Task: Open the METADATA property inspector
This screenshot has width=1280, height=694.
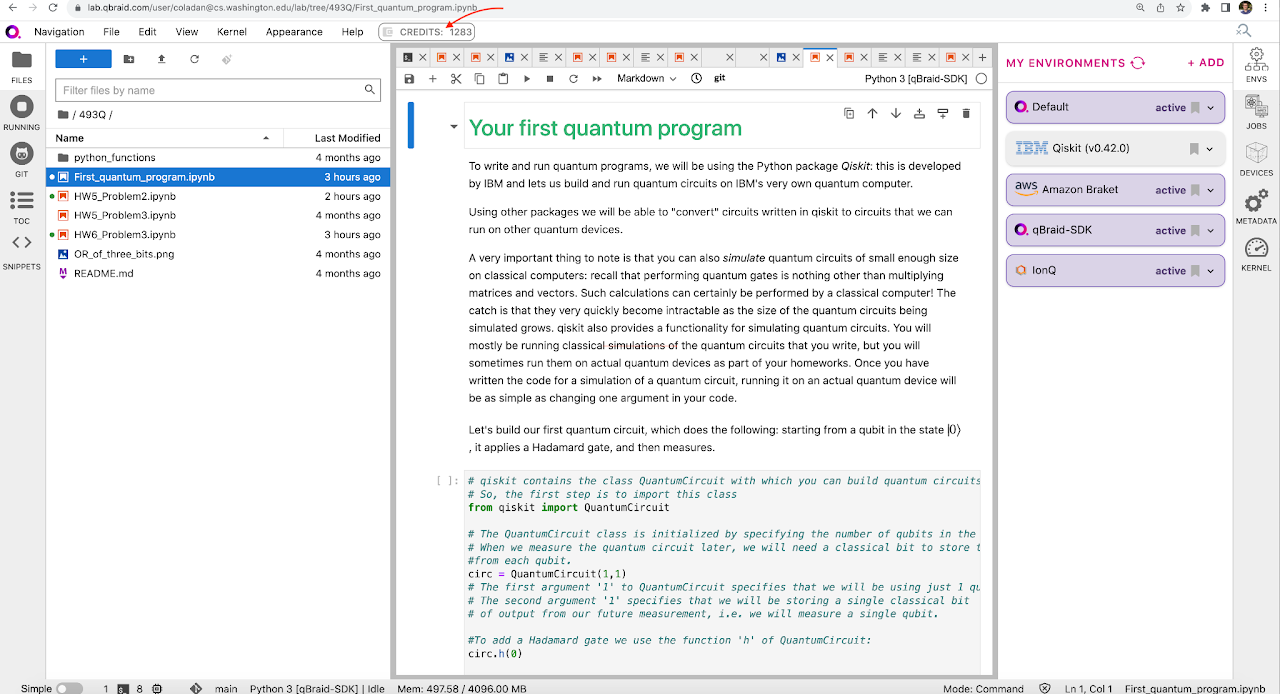Action: (1256, 206)
